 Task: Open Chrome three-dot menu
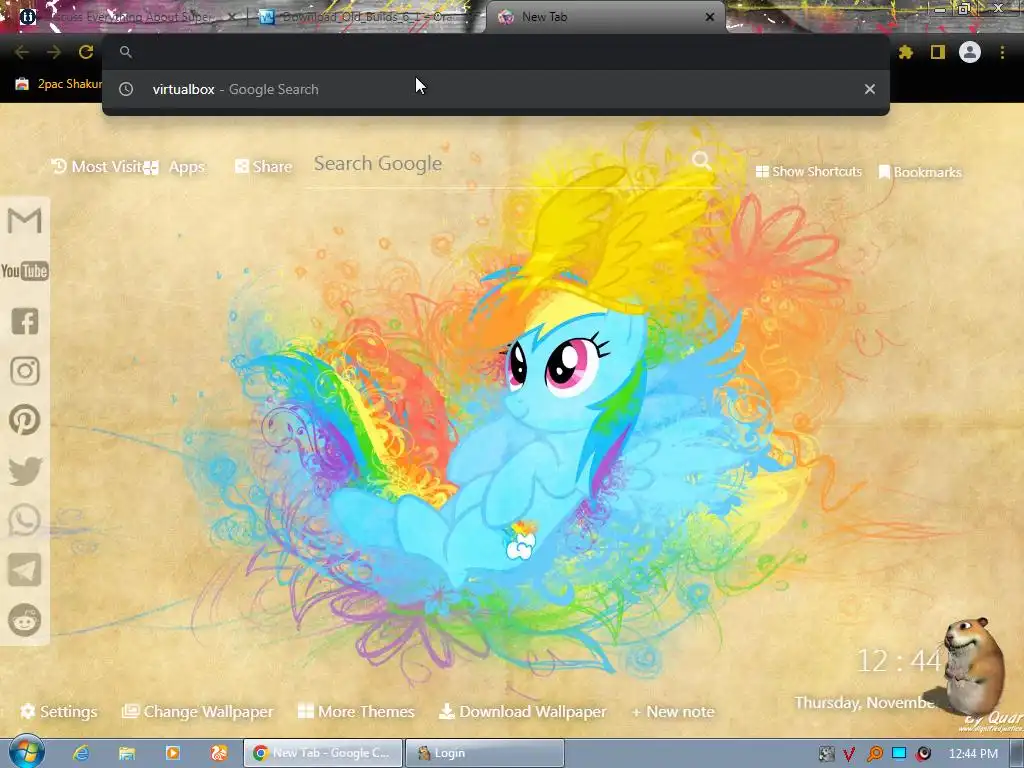click(x=1002, y=52)
